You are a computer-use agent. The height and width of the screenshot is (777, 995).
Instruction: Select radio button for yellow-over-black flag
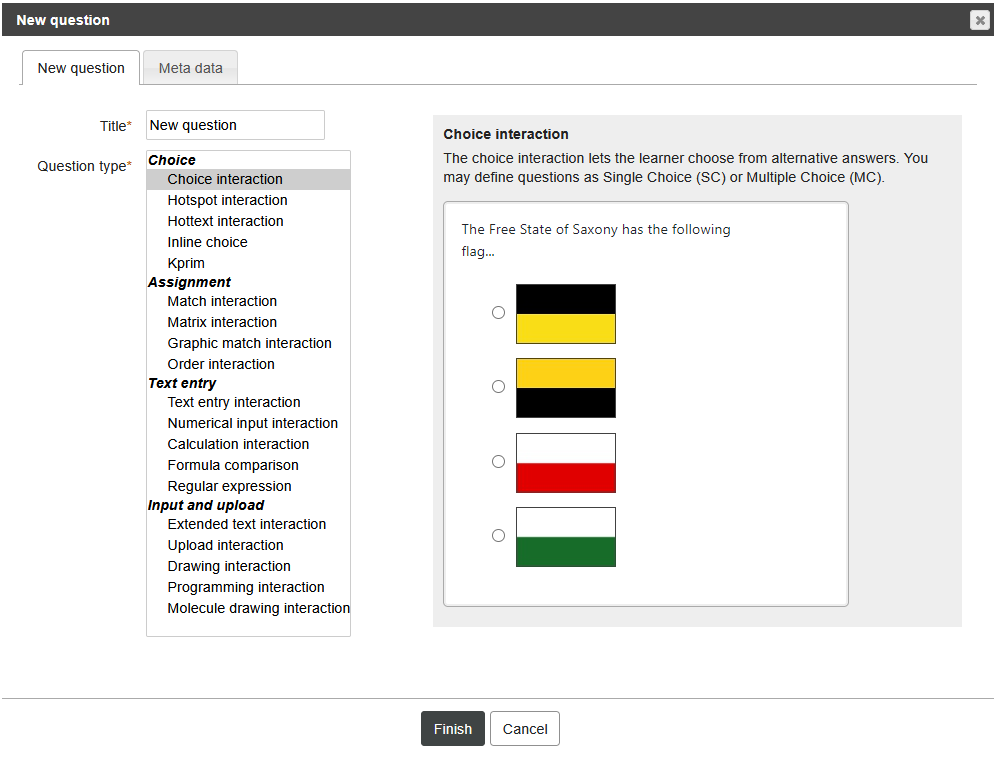pos(498,387)
